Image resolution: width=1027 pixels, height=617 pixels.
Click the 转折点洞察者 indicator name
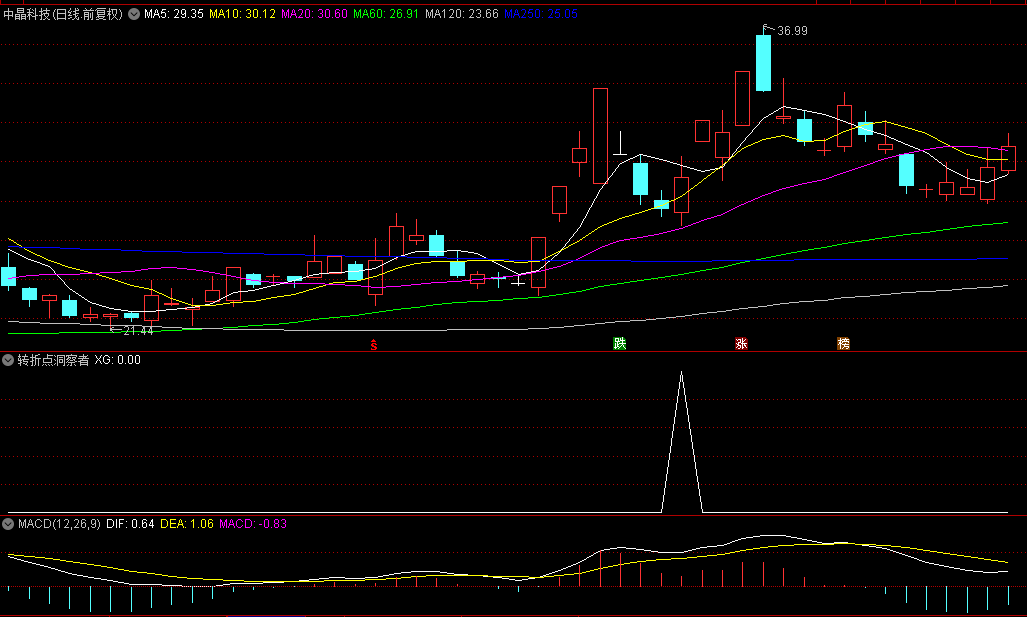(53, 360)
